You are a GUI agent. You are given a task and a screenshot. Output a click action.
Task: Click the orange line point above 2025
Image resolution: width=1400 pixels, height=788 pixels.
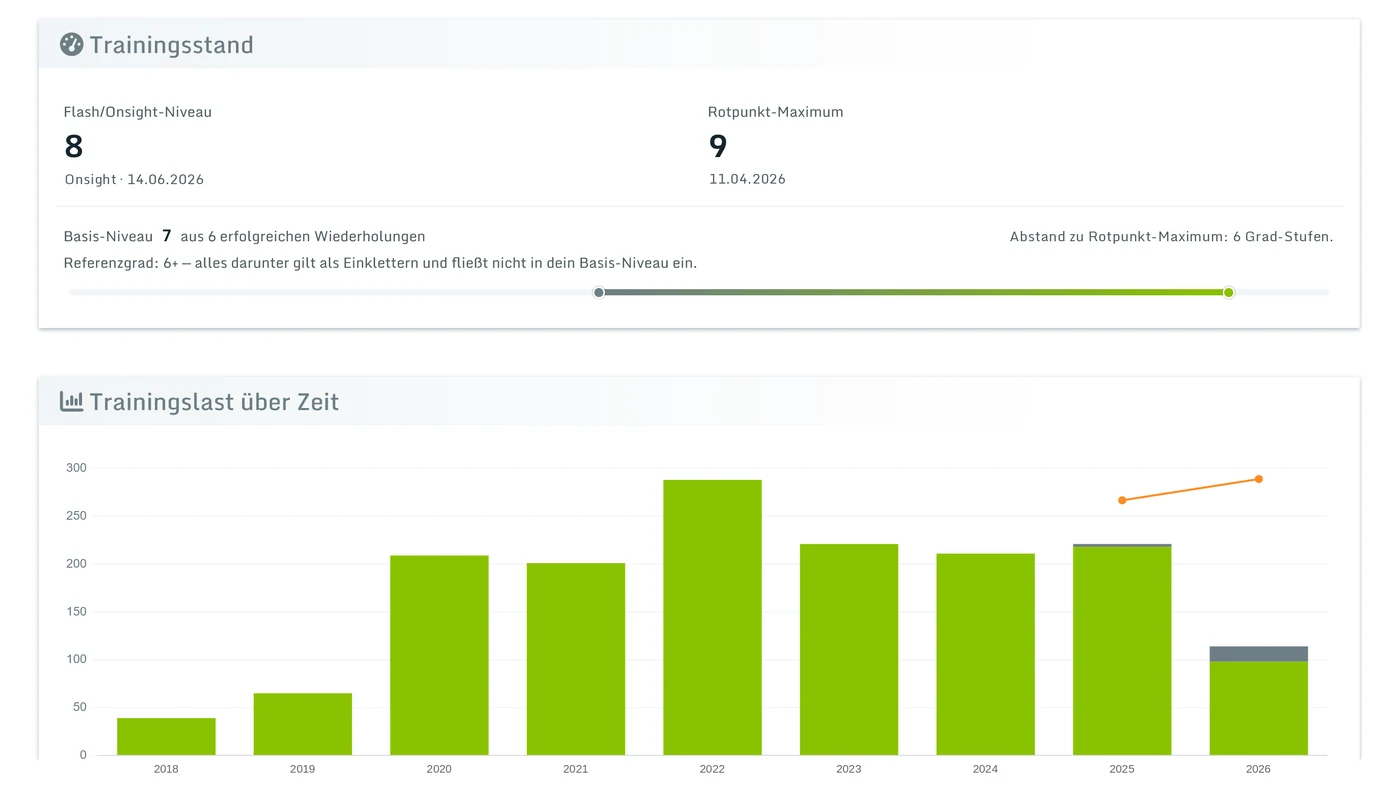pyautogui.click(x=1122, y=500)
